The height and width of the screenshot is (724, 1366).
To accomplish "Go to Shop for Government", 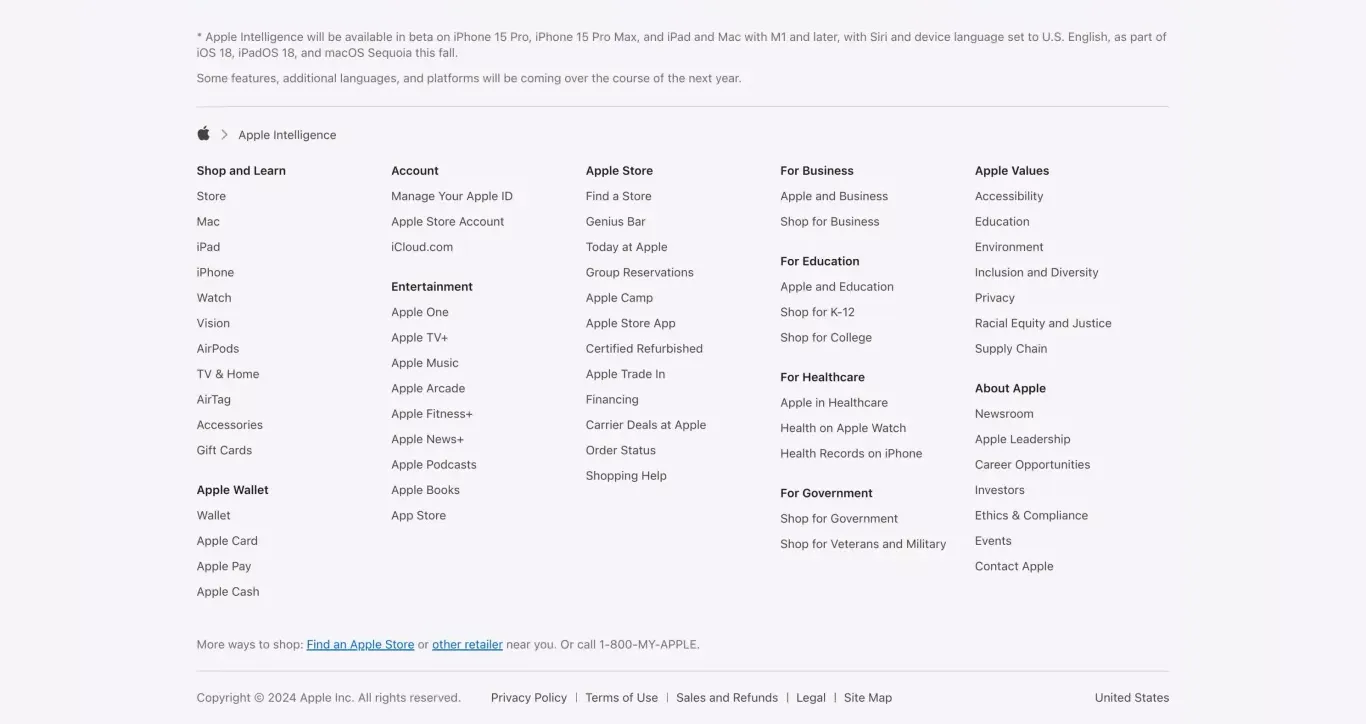I will point(839,519).
